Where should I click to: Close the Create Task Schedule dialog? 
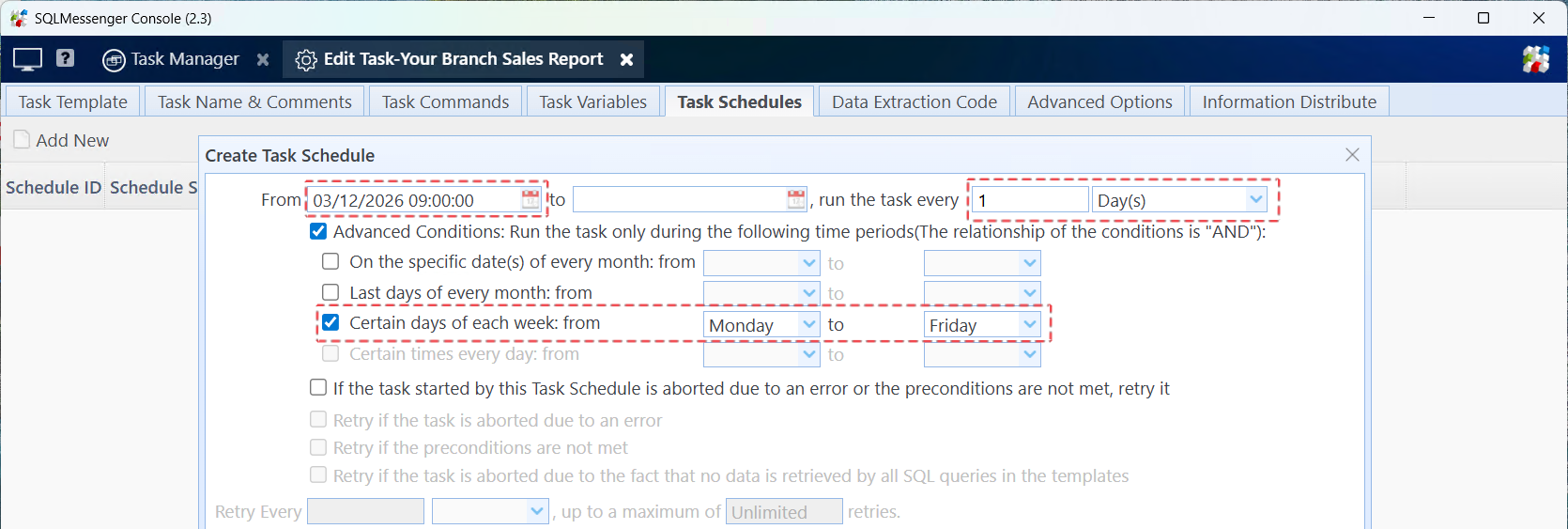[x=1352, y=155]
